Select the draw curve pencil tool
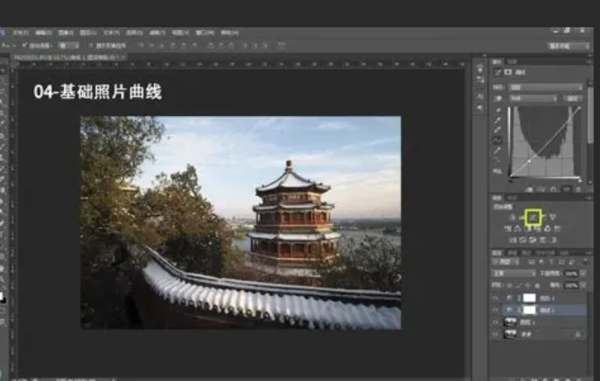 point(498,151)
